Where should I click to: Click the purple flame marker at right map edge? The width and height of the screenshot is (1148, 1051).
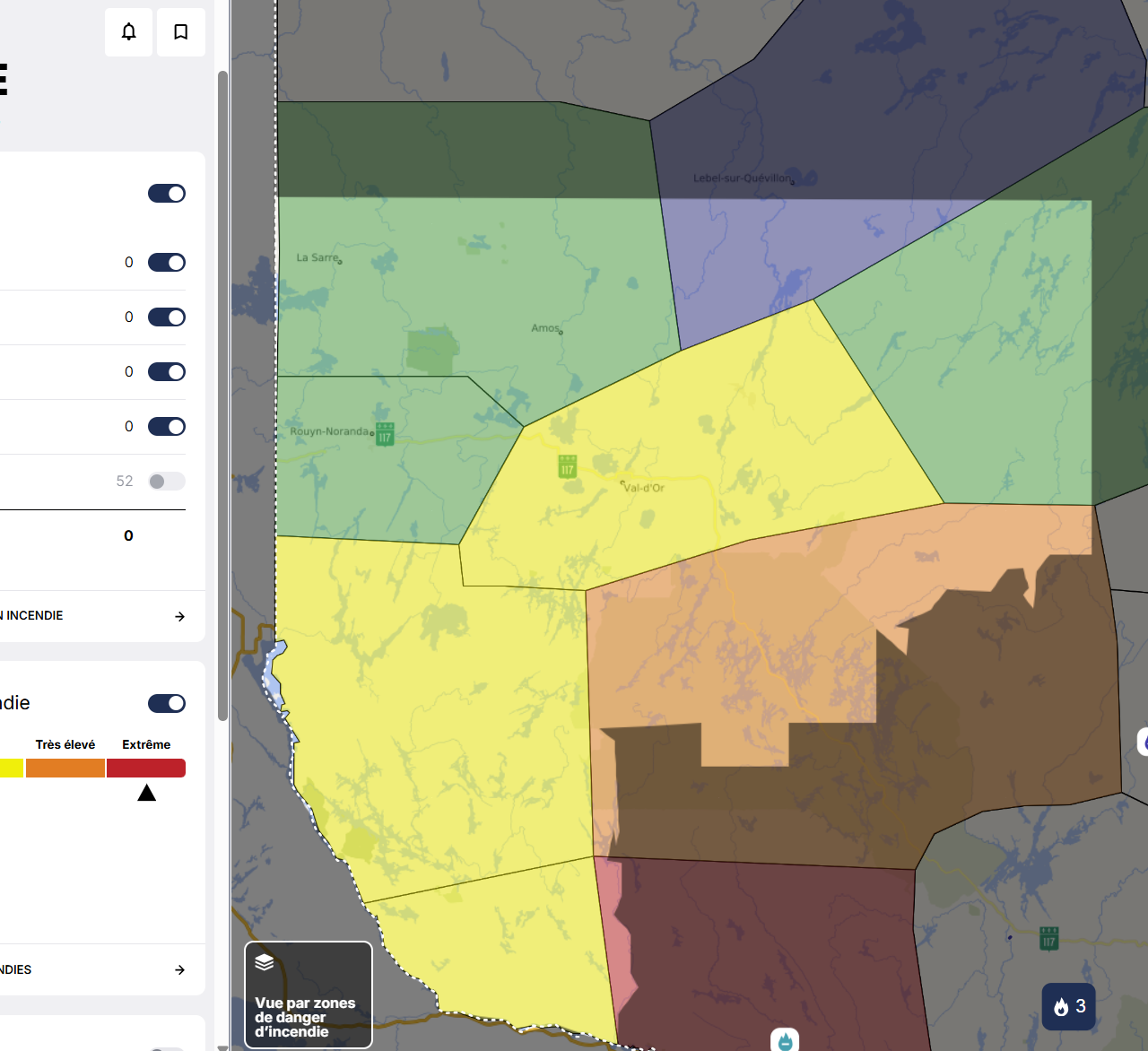pyautogui.click(x=1144, y=742)
